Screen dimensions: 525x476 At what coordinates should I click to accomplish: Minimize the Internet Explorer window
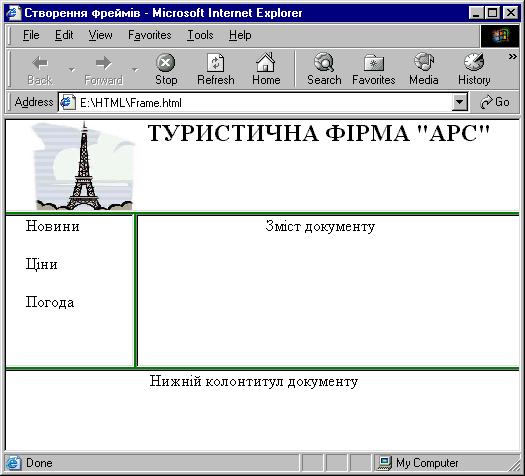476,13
